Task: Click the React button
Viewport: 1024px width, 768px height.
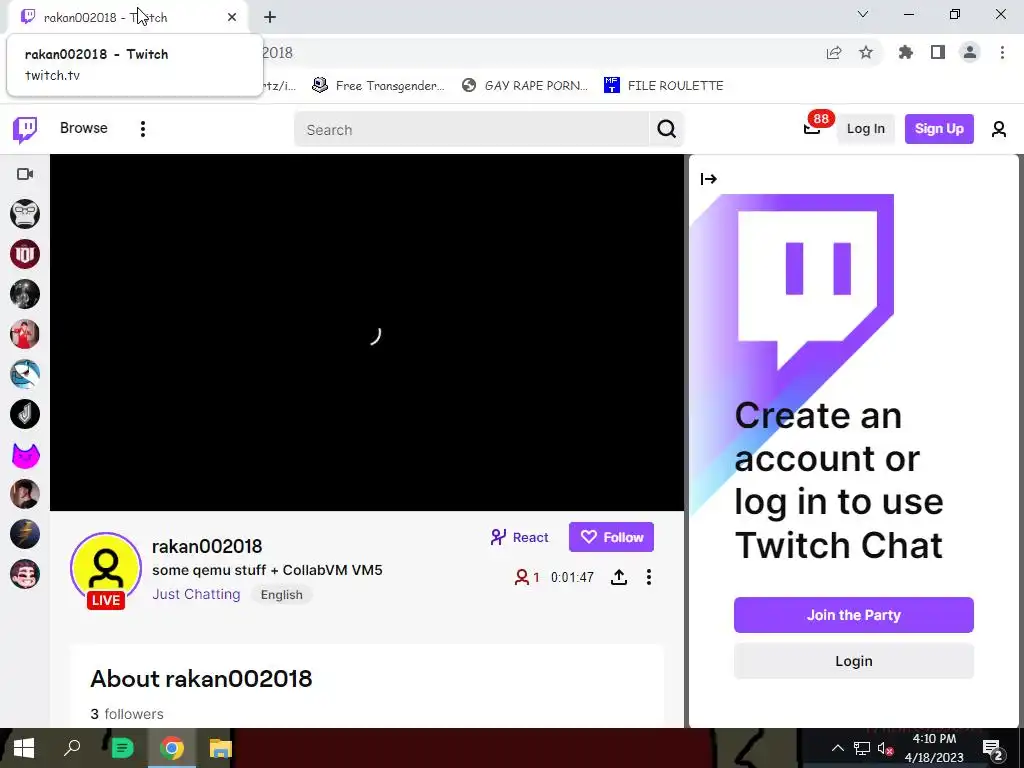Action: pos(519,537)
